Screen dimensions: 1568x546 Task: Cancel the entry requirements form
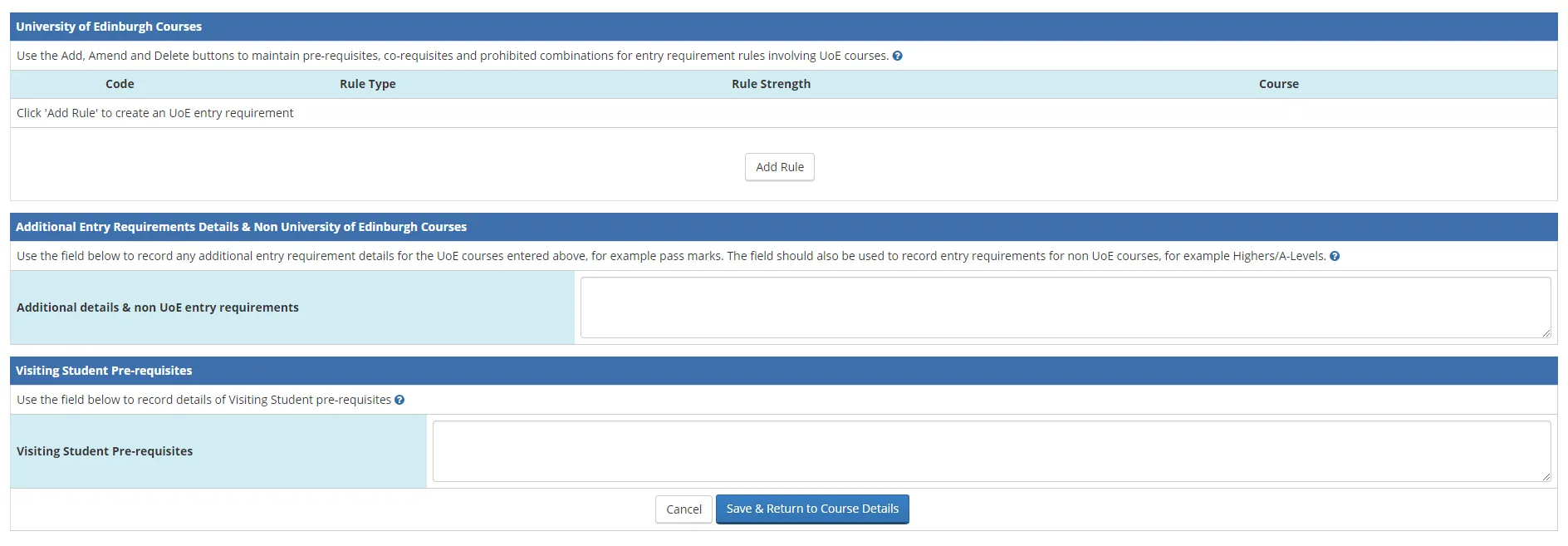pyautogui.click(x=684, y=509)
